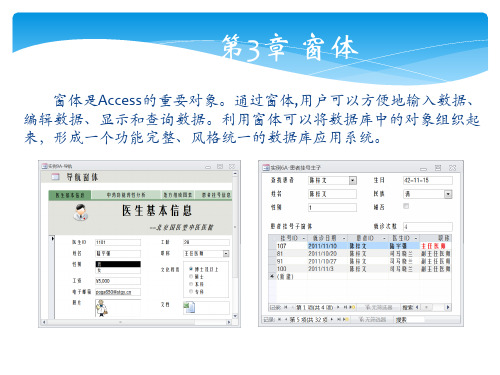This screenshot has height=375, width=500.
Task: Select the 本科 education radio button
Action: pos(191,284)
